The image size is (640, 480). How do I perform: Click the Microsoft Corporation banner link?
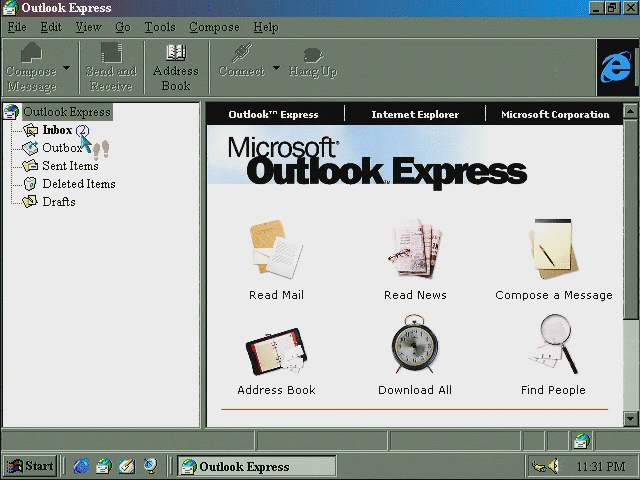point(555,114)
